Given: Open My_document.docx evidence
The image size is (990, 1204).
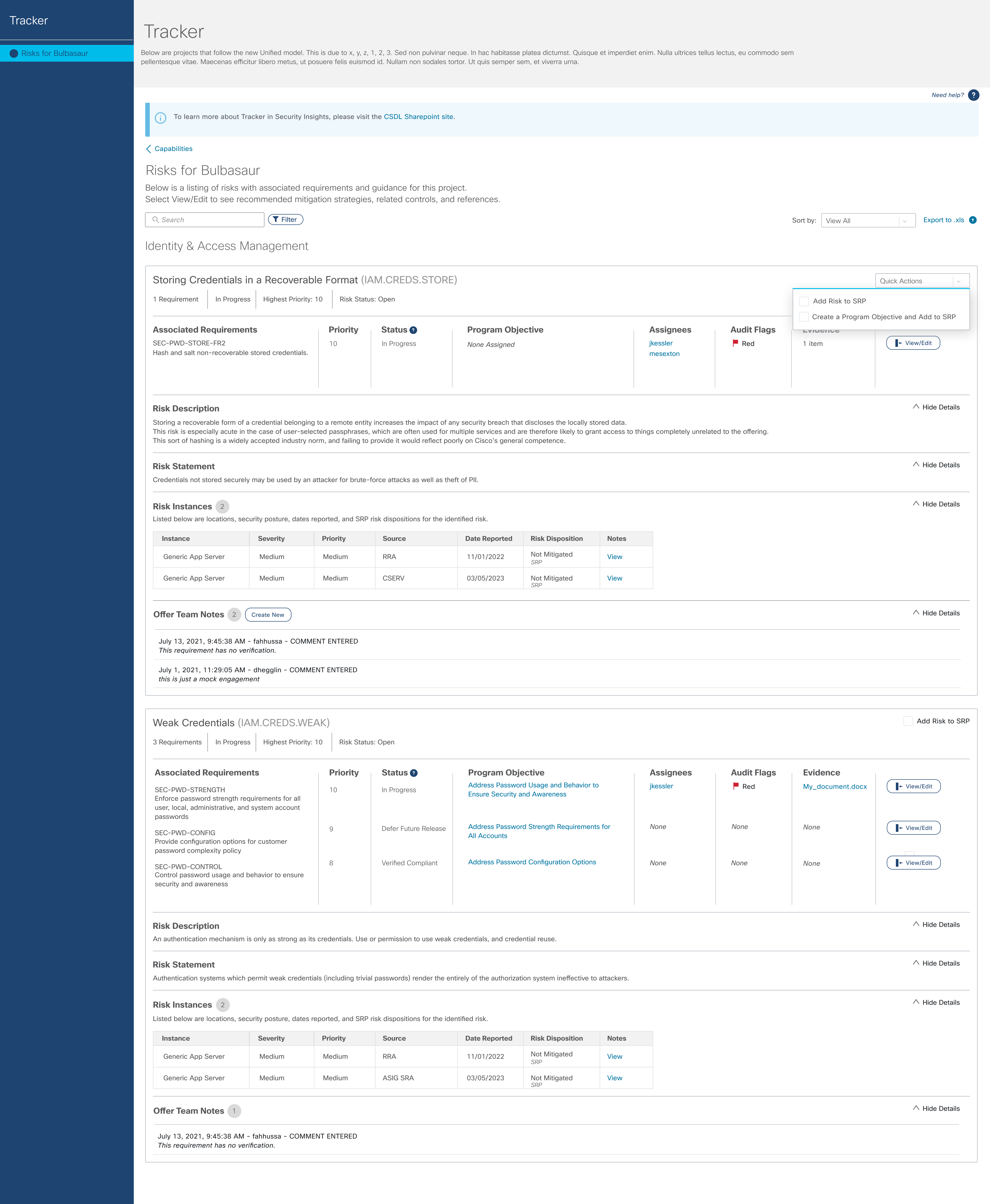Looking at the screenshot, I should (835, 786).
